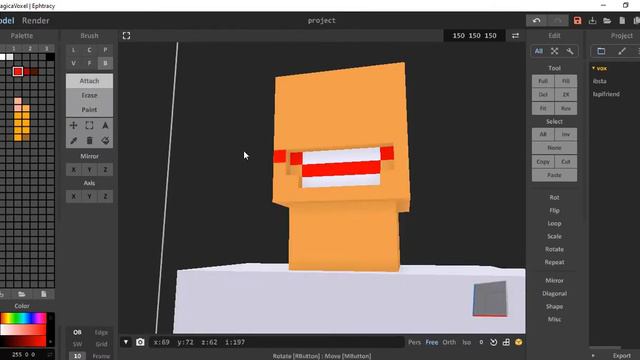Click the red Save project icon
Viewport: 640px width, 360px height.
[577, 20]
